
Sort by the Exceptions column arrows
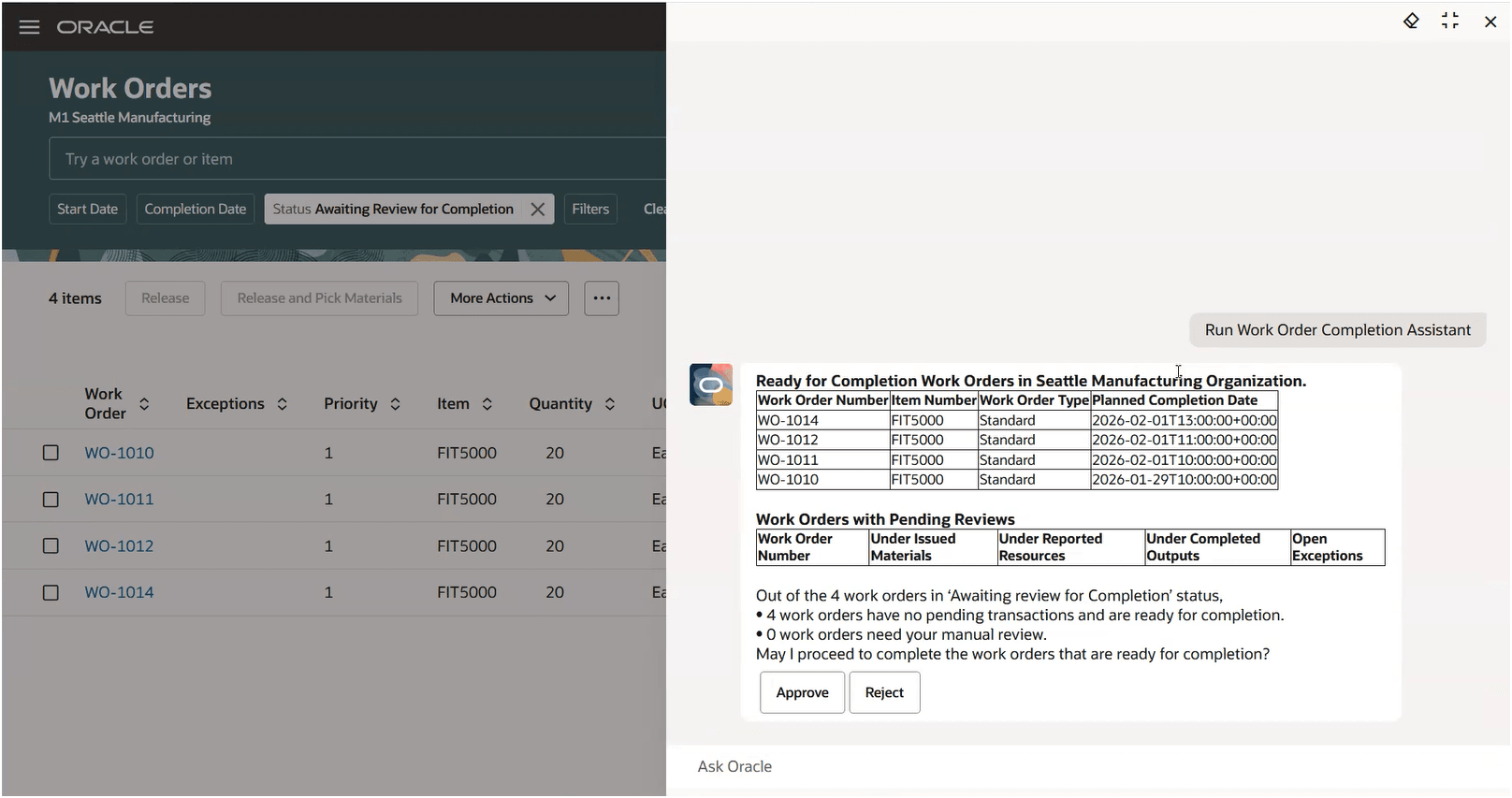pyautogui.click(x=282, y=404)
